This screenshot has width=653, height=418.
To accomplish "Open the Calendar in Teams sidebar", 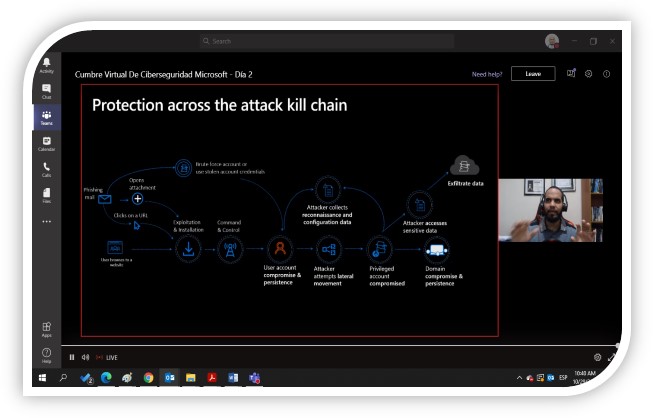I will click(46, 143).
